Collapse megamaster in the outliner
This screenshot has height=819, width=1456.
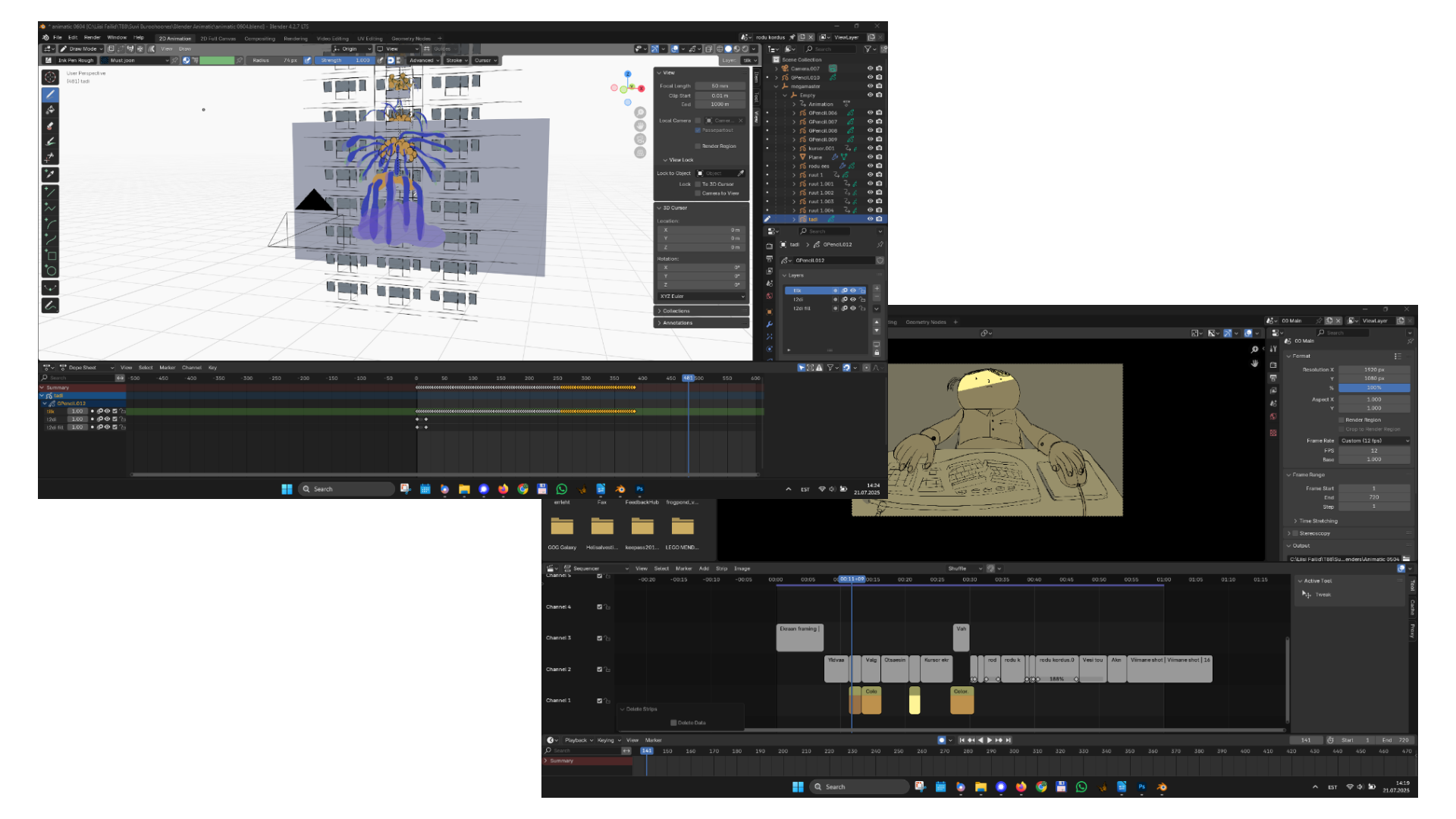pos(776,86)
